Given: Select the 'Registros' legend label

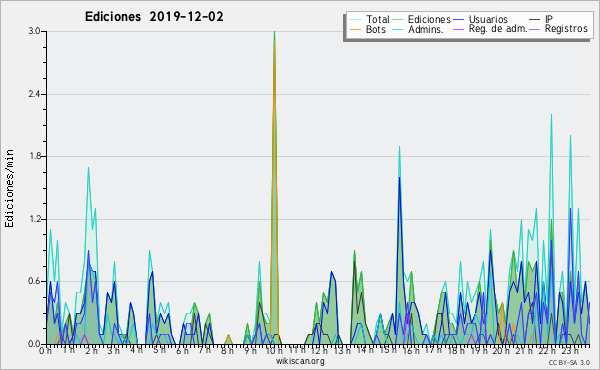Looking at the screenshot, I should click(566, 29).
